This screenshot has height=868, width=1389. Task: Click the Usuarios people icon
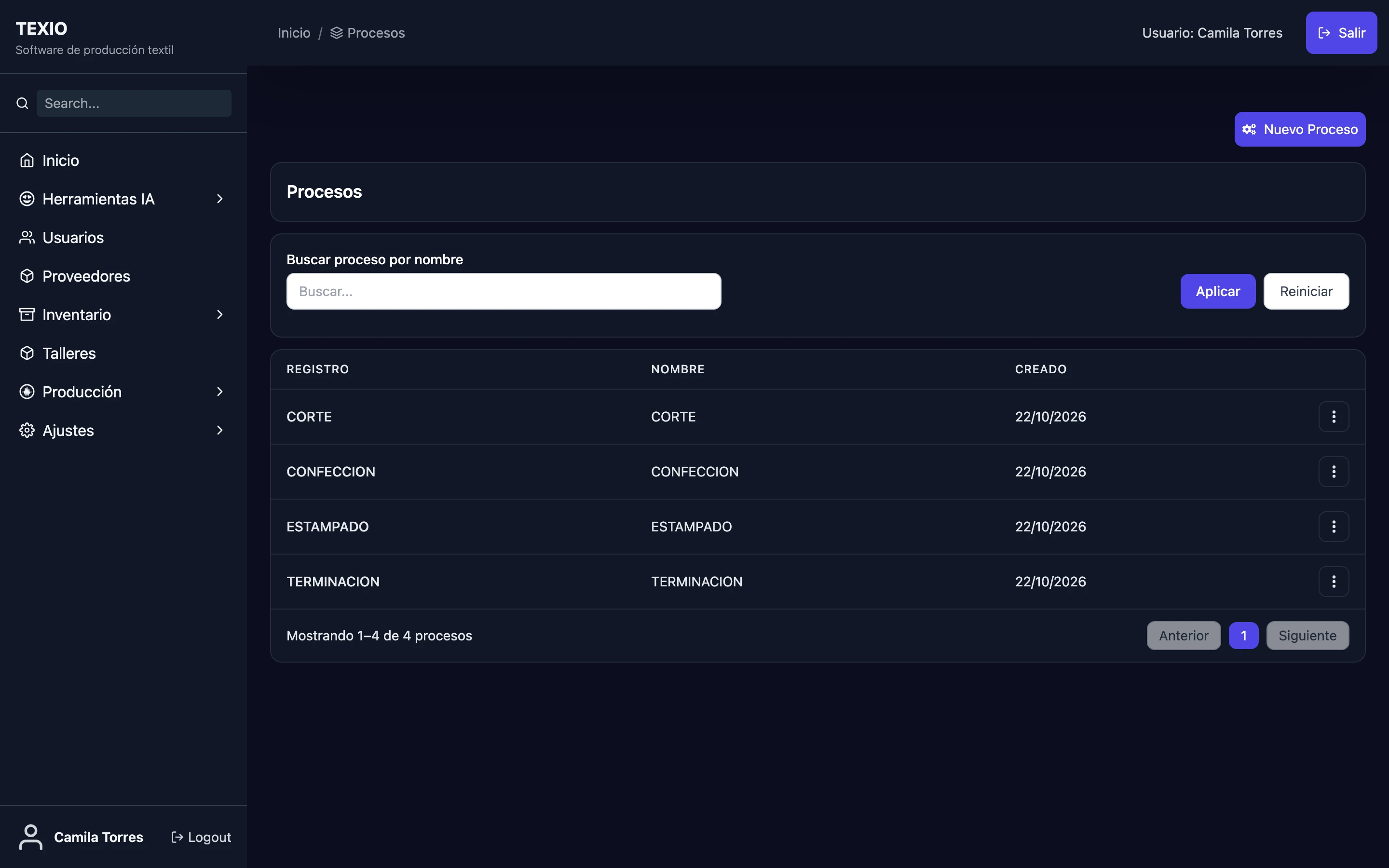[x=27, y=237]
